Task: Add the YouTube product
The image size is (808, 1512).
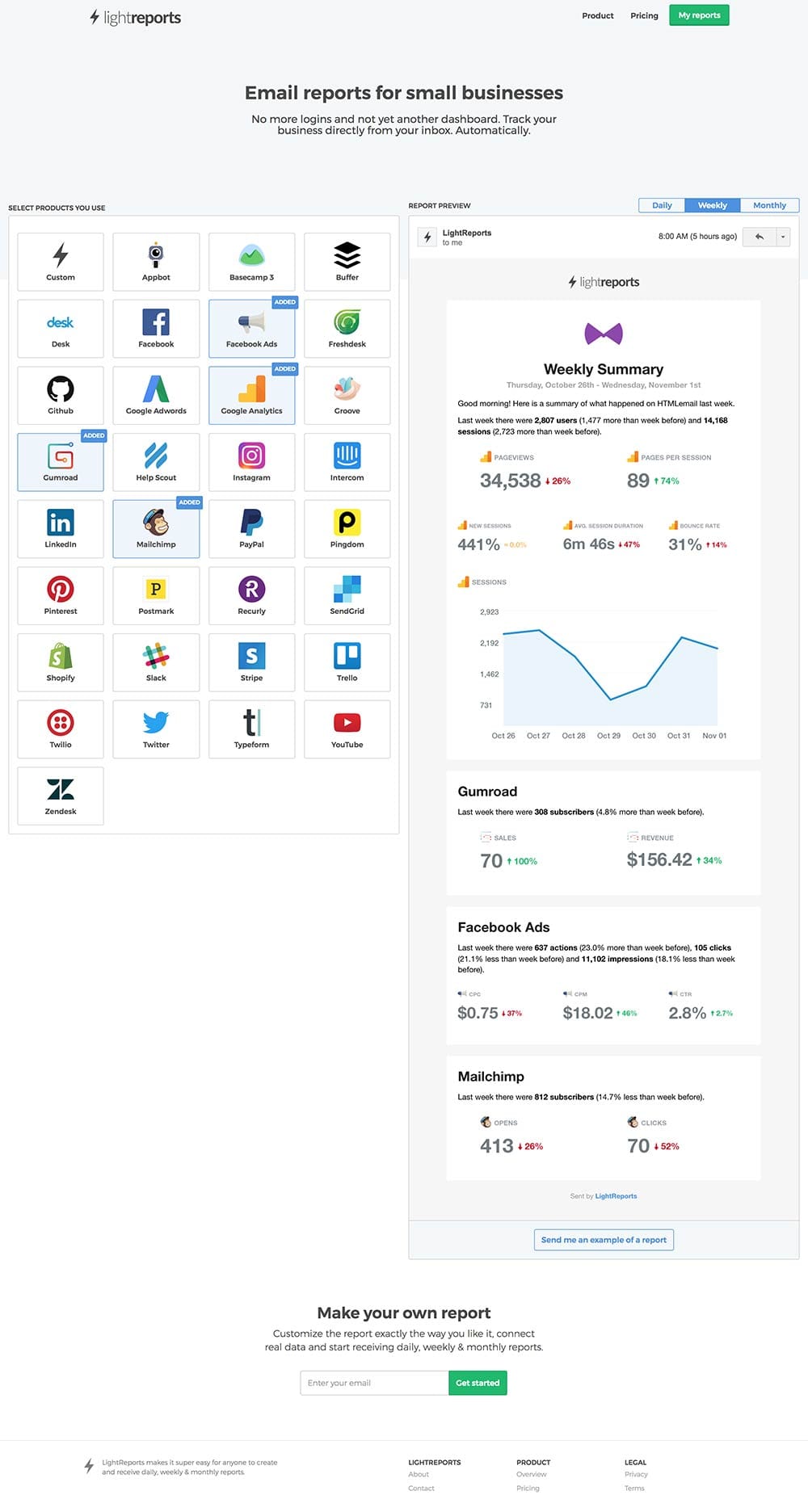Action: 347,729
